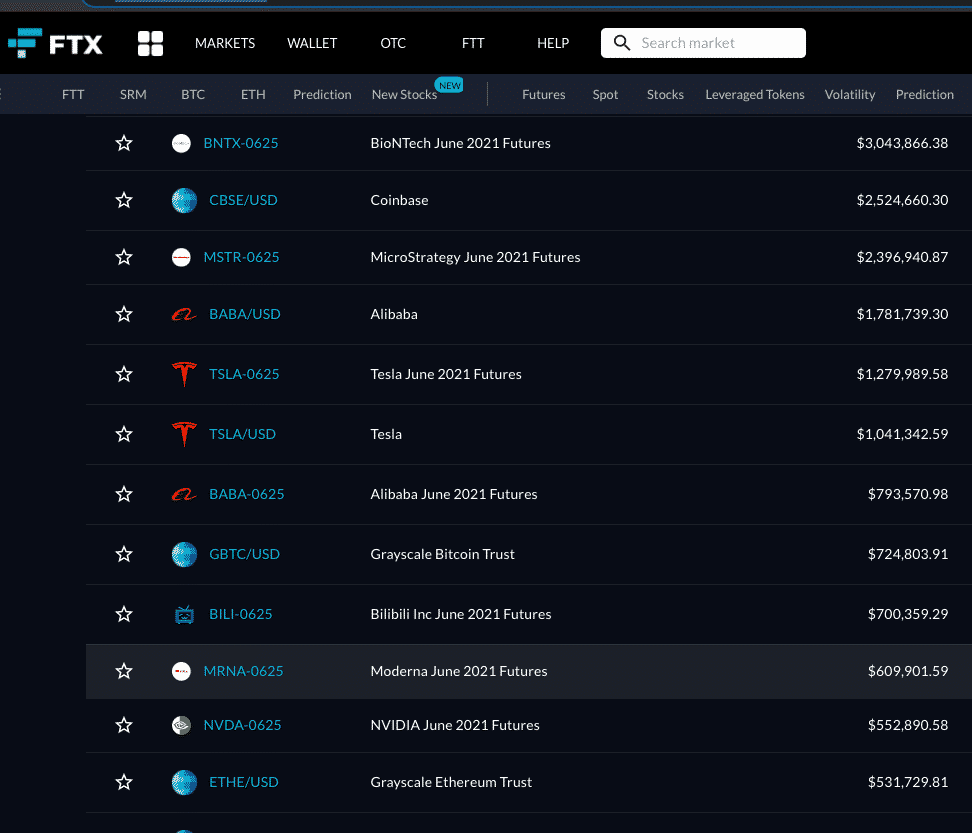972x833 pixels.
Task: Select the Prediction tab after Volatility
Action: [925, 95]
